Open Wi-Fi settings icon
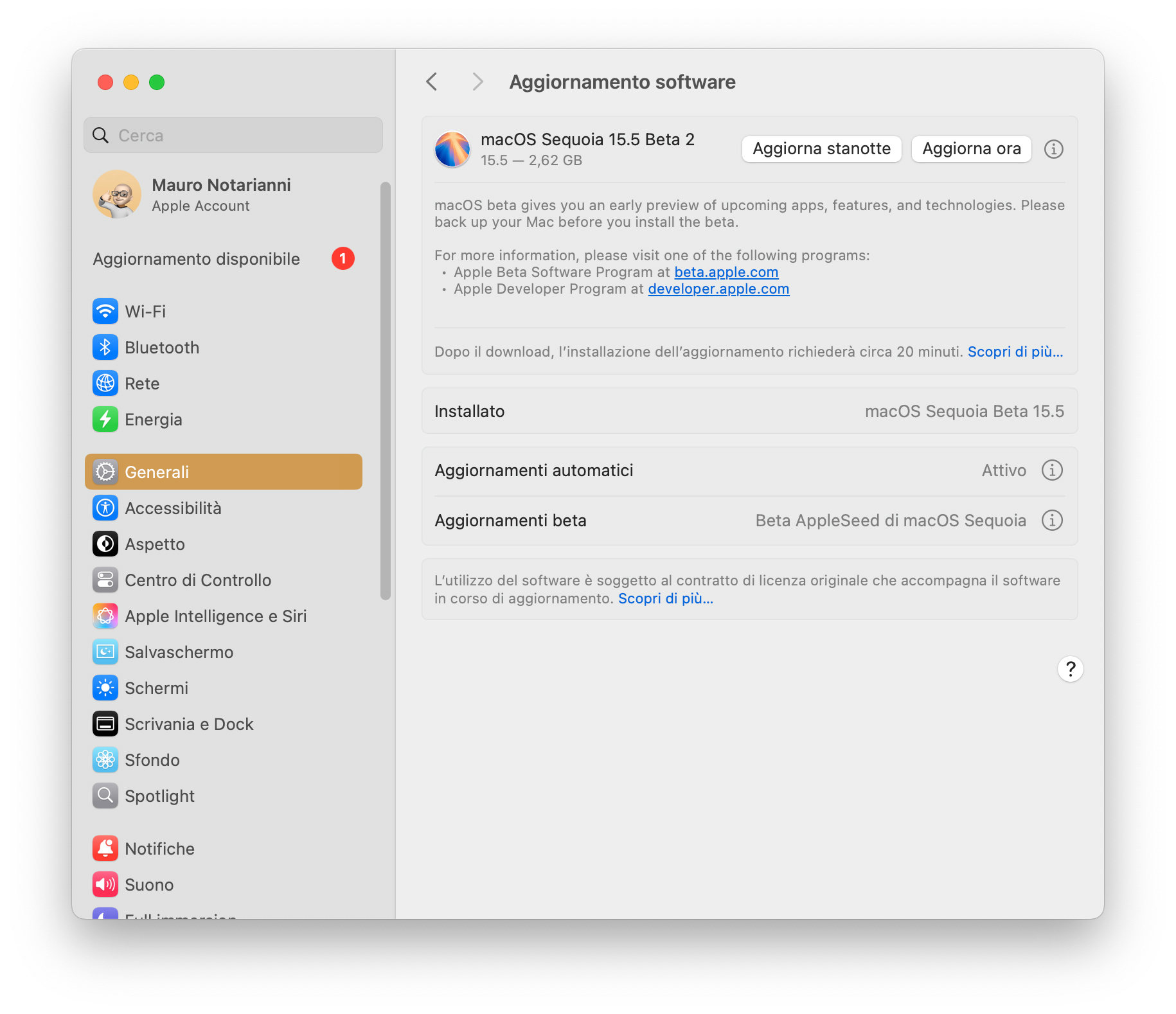The height and width of the screenshot is (1014, 1176). (105, 312)
